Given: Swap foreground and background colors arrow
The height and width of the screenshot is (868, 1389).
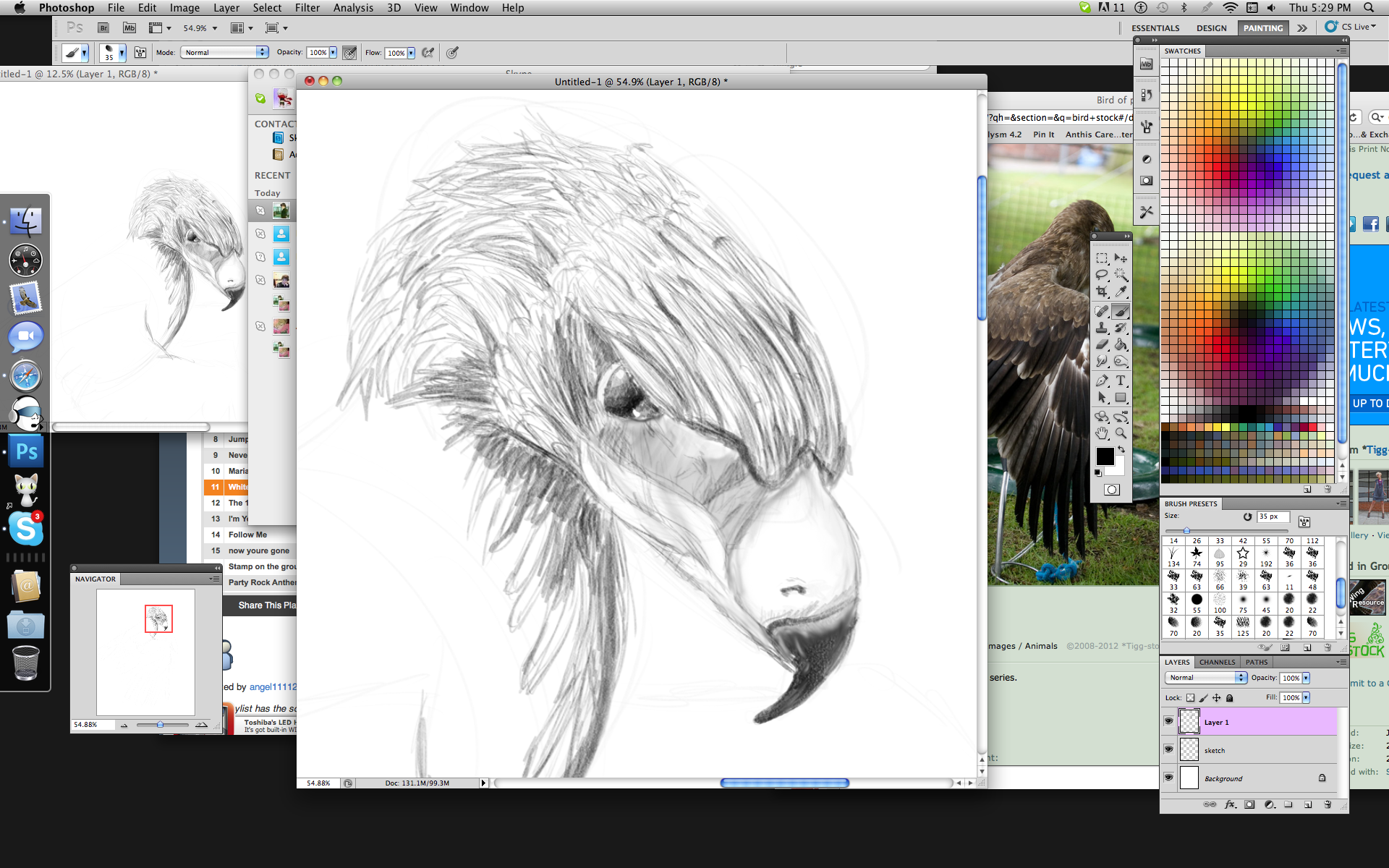Looking at the screenshot, I should point(1121,449).
